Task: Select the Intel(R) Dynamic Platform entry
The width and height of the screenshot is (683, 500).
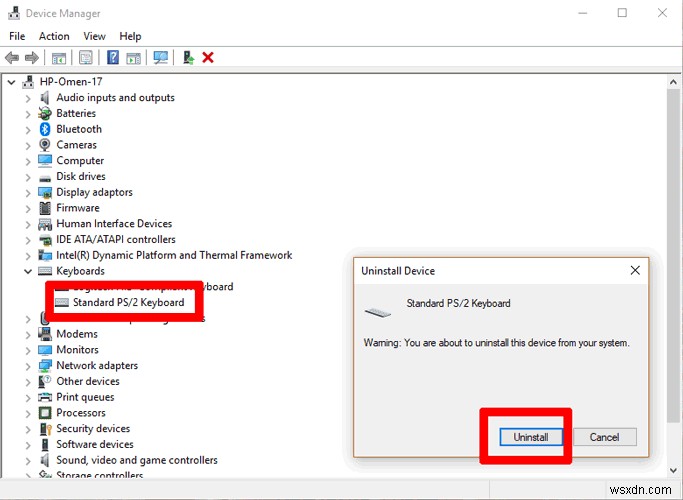Action: 174,255
